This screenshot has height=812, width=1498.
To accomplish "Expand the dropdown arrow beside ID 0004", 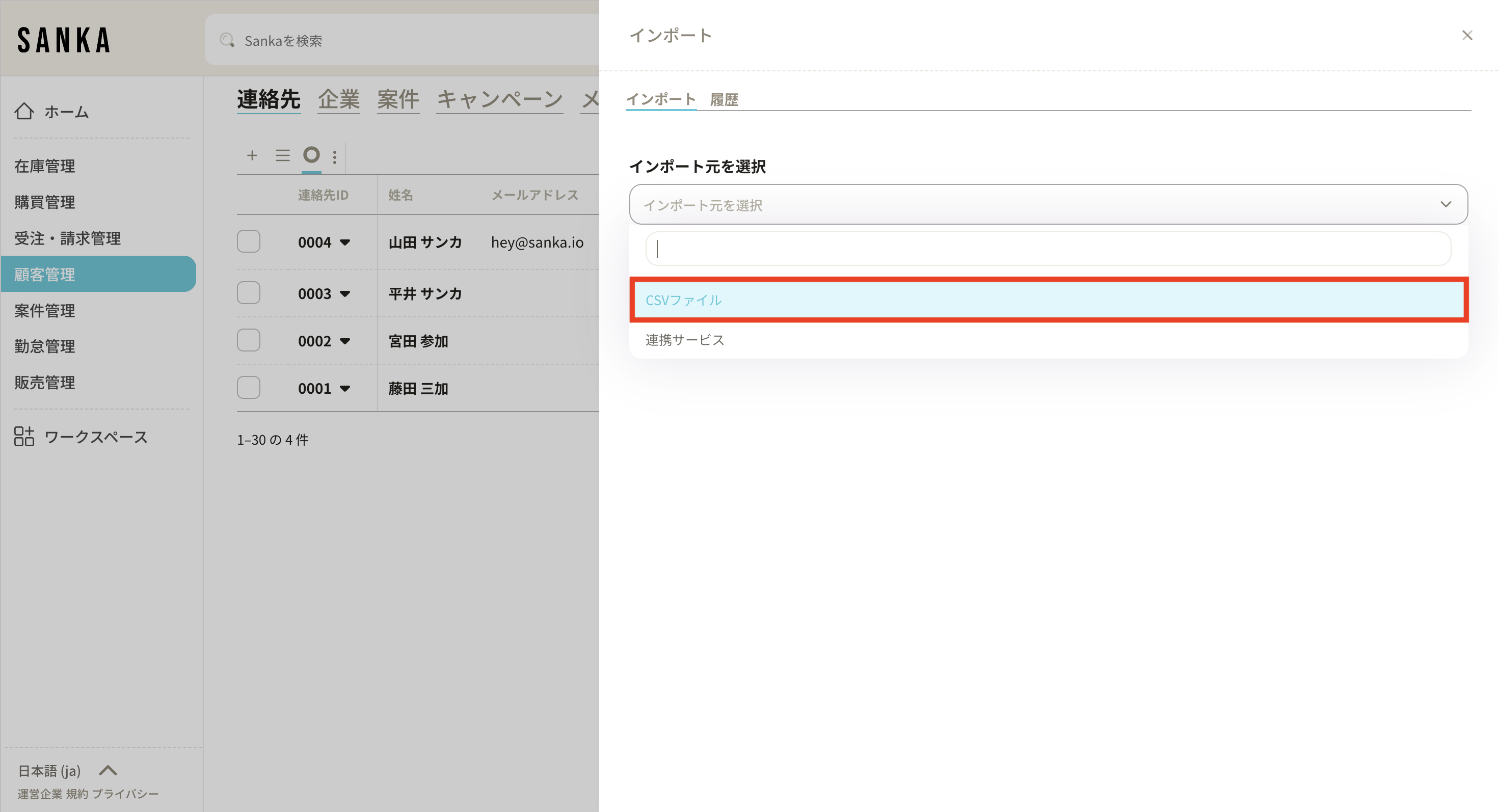I will click(345, 242).
